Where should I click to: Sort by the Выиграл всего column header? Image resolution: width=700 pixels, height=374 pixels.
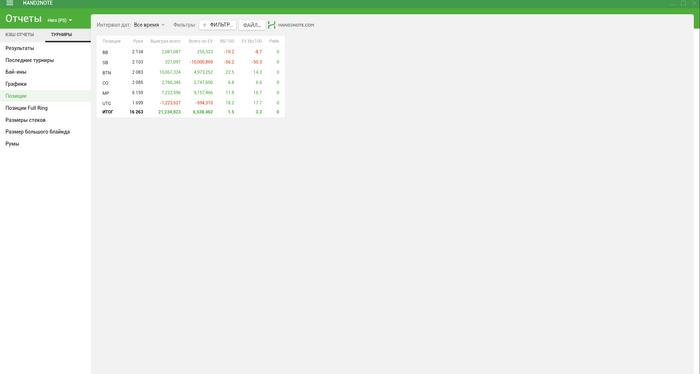tap(165, 41)
